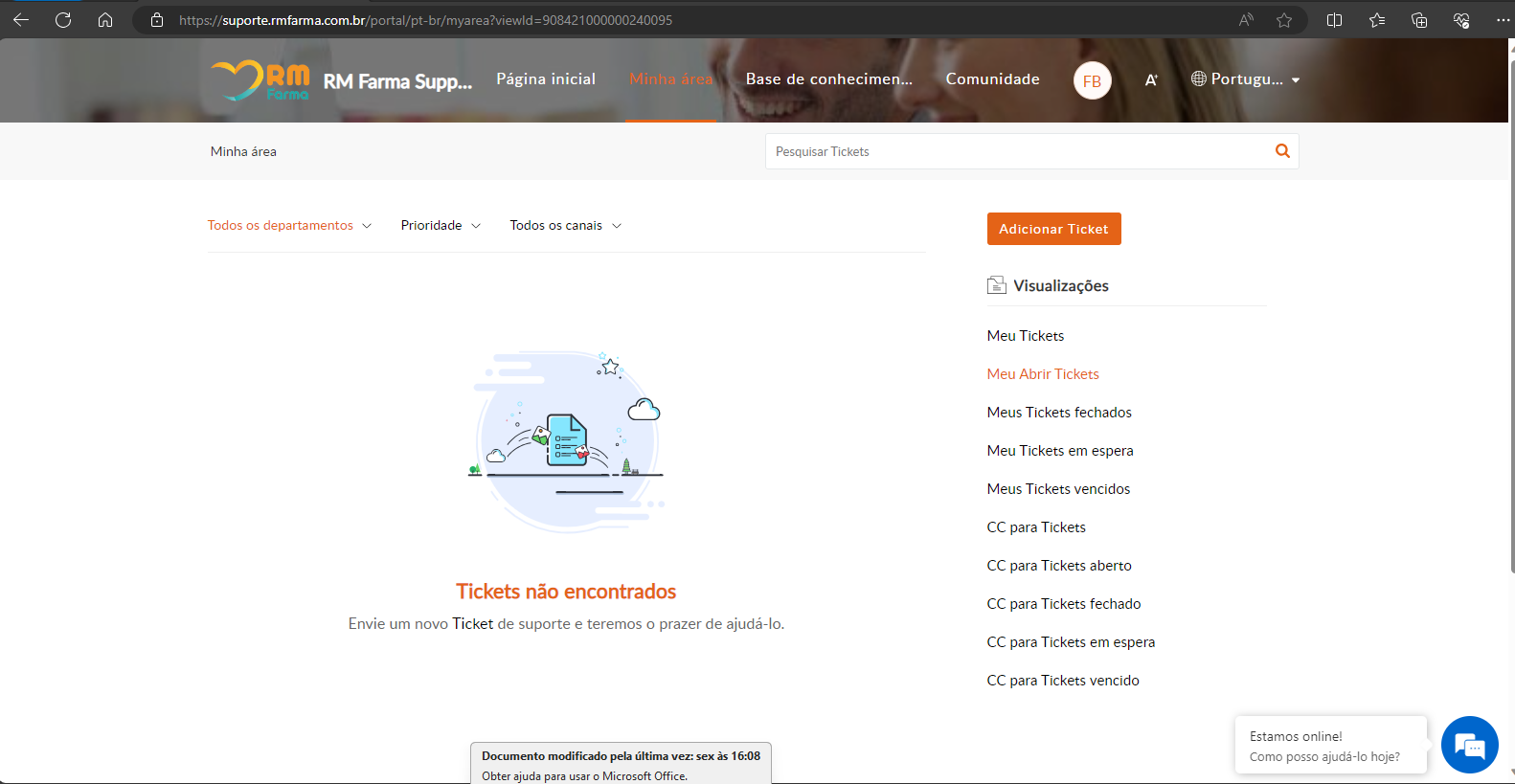Expand Todos os canais dropdown

[565, 226]
